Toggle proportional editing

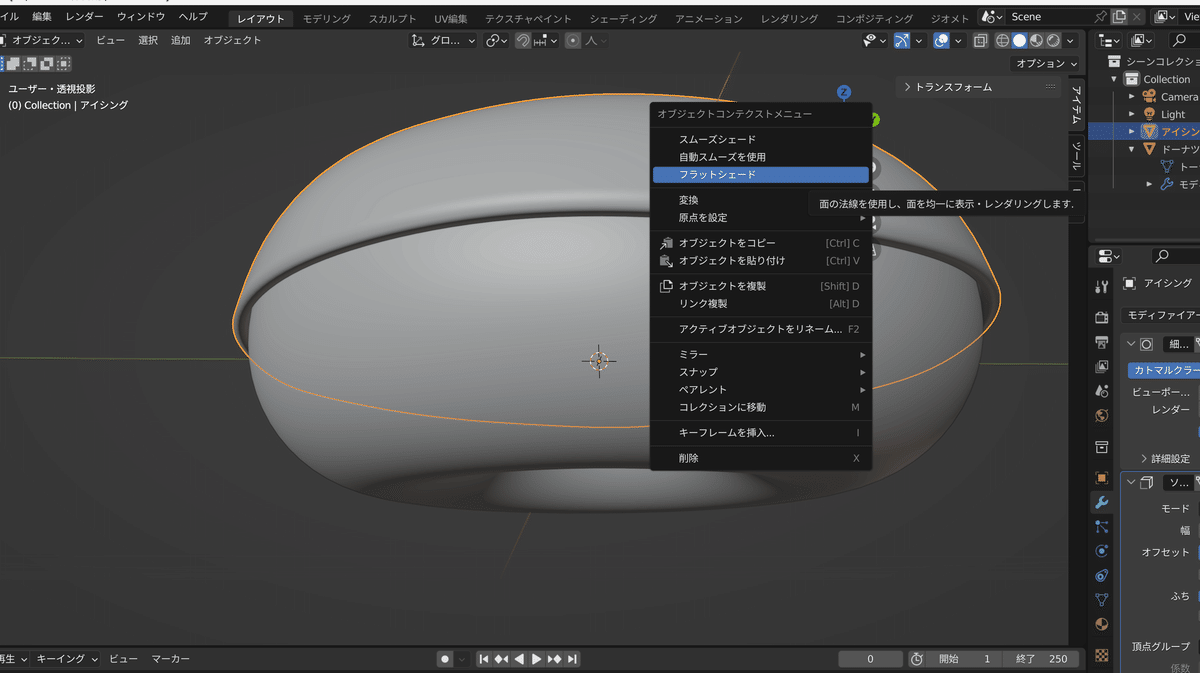[x=573, y=41]
